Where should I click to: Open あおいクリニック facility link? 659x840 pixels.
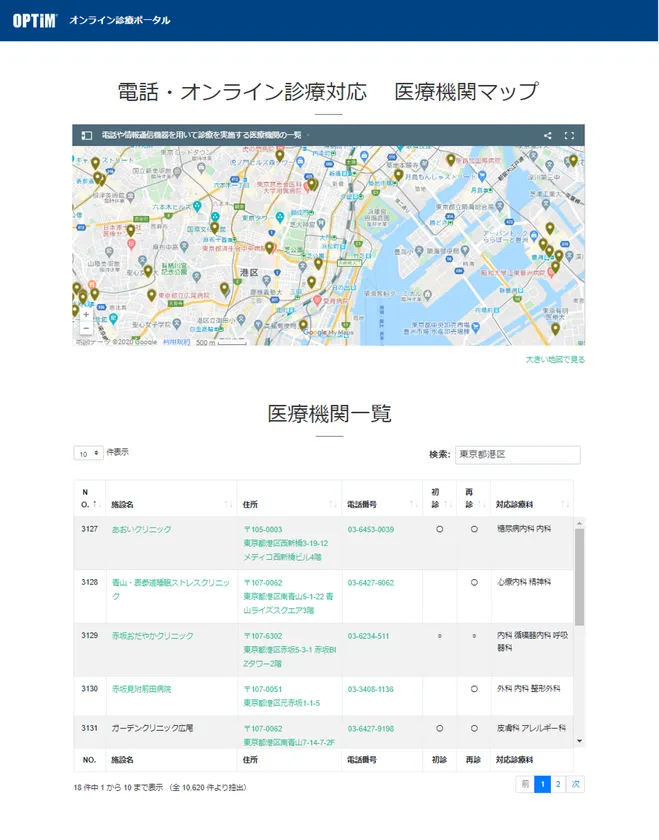[141, 529]
